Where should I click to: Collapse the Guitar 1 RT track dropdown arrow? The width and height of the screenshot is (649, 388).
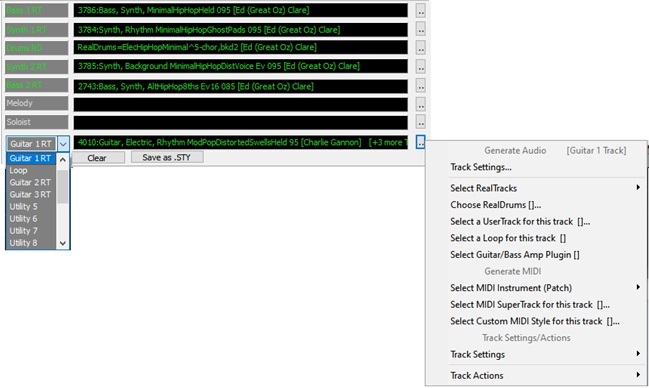tap(63, 144)
